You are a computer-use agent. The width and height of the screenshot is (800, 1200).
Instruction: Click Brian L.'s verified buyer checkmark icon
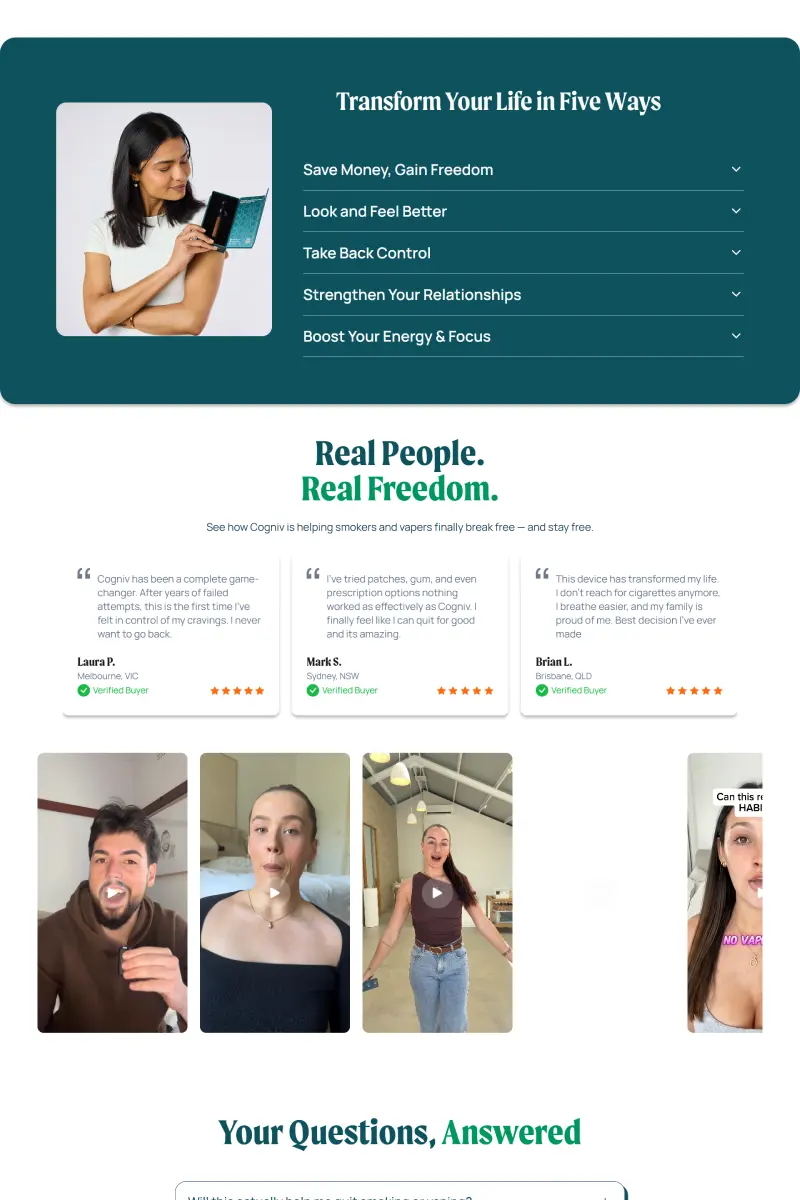(x=542, y=690)
